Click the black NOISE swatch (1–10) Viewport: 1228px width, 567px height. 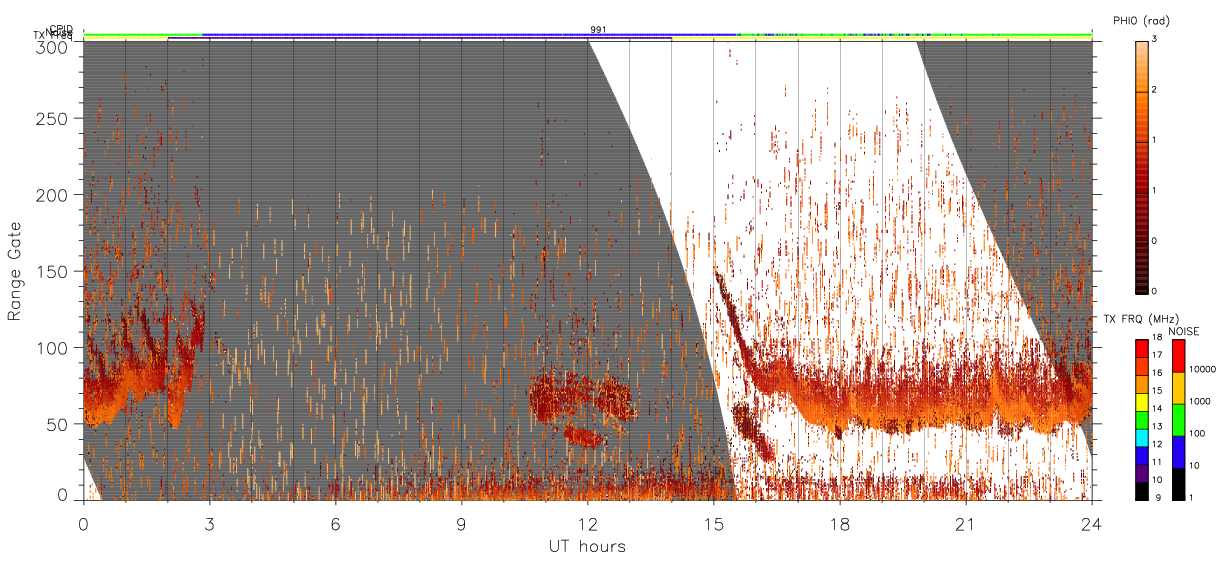coord(1179,484)
